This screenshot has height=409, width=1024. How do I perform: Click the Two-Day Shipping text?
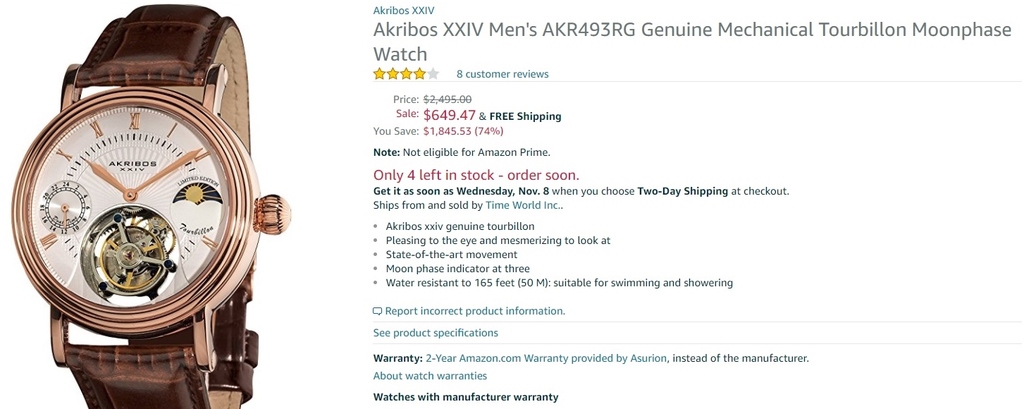tap(682, 191)
